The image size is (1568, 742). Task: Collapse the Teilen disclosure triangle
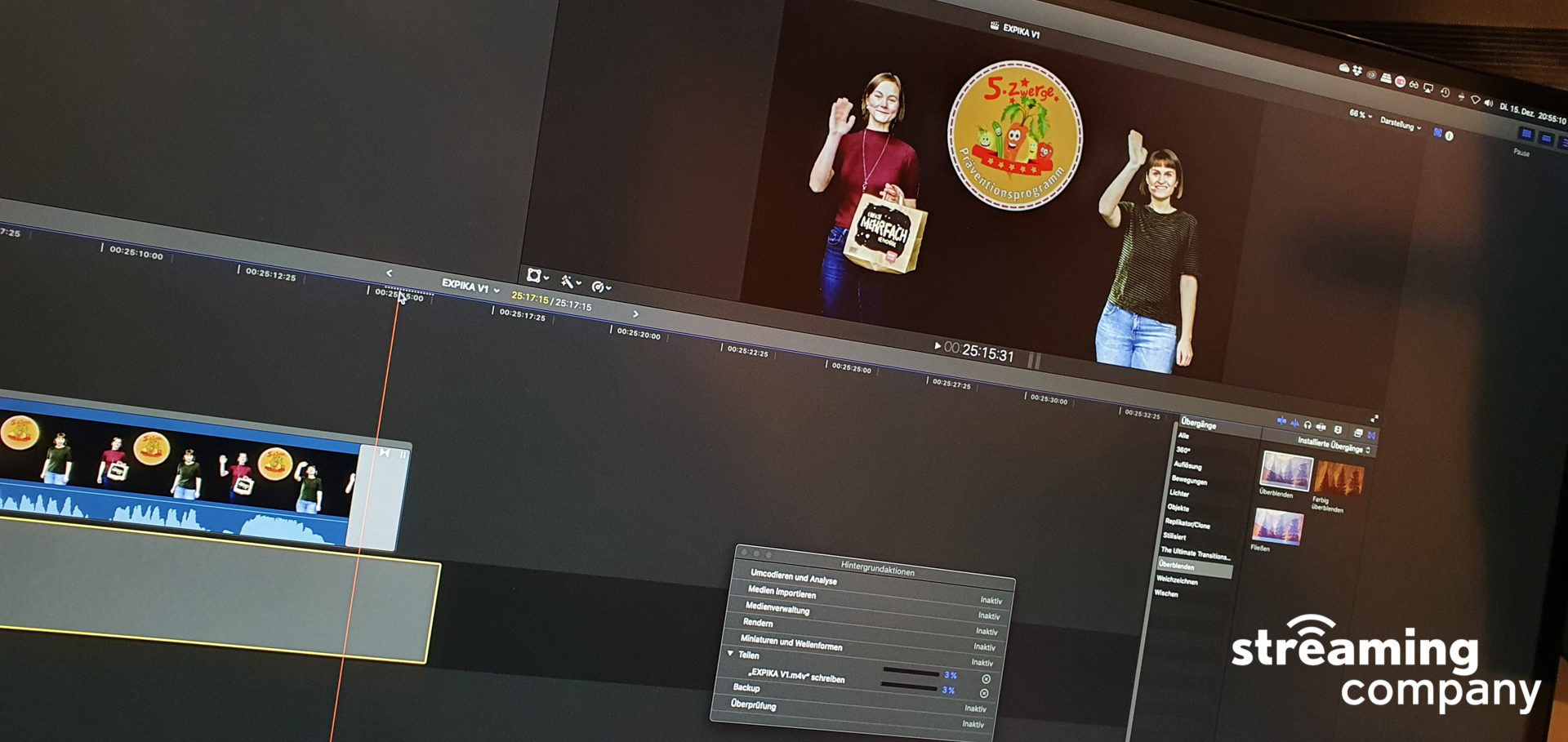click(x=730, y=653)
